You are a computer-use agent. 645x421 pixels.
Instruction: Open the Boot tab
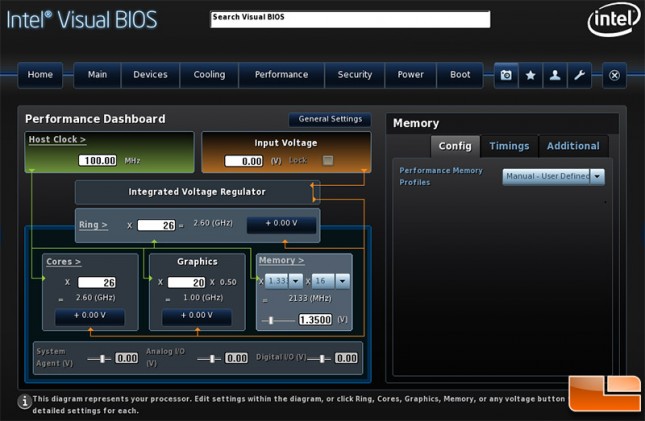tap(460, 75)
